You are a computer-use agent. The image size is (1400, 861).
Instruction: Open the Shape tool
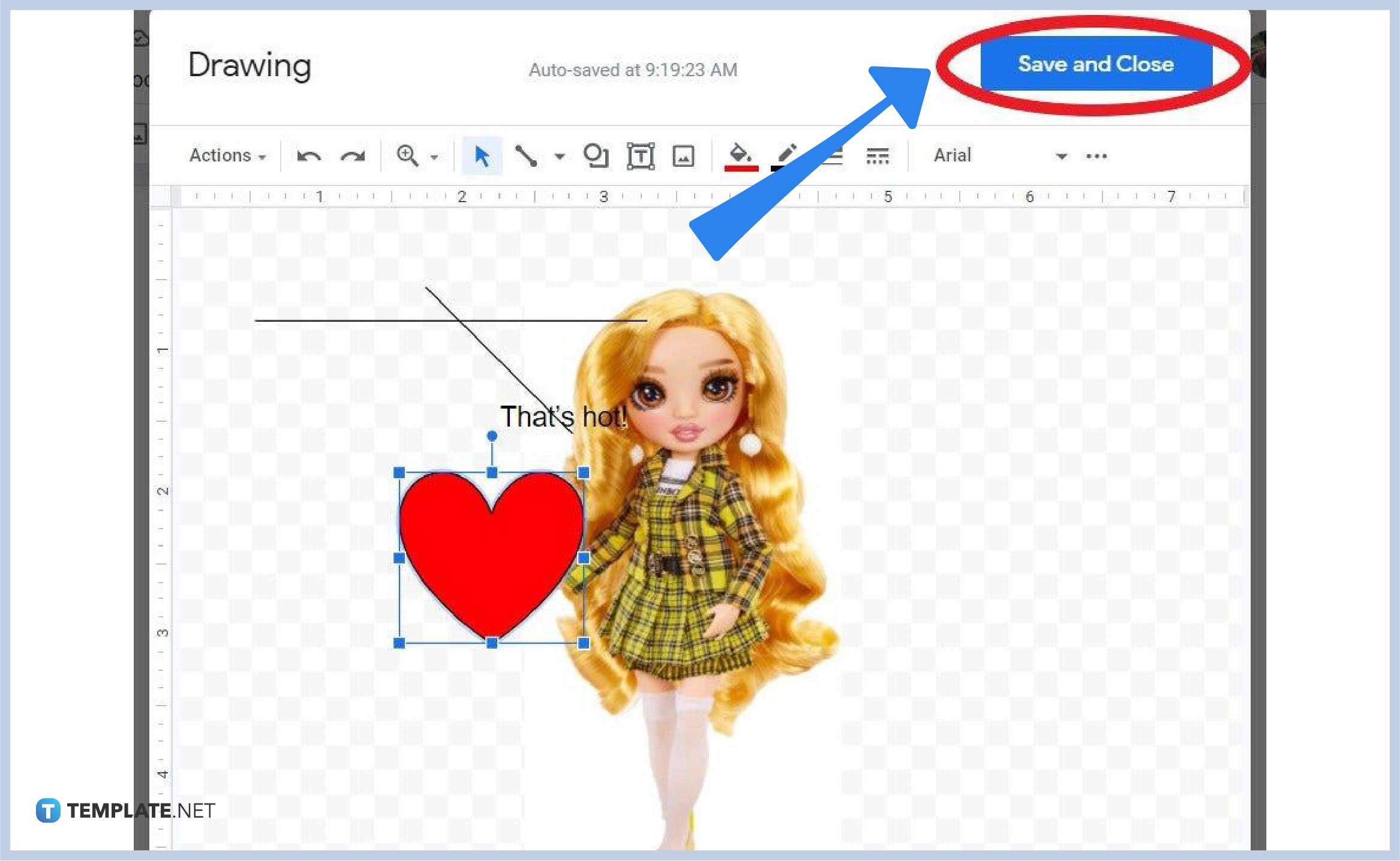[596, 155]
